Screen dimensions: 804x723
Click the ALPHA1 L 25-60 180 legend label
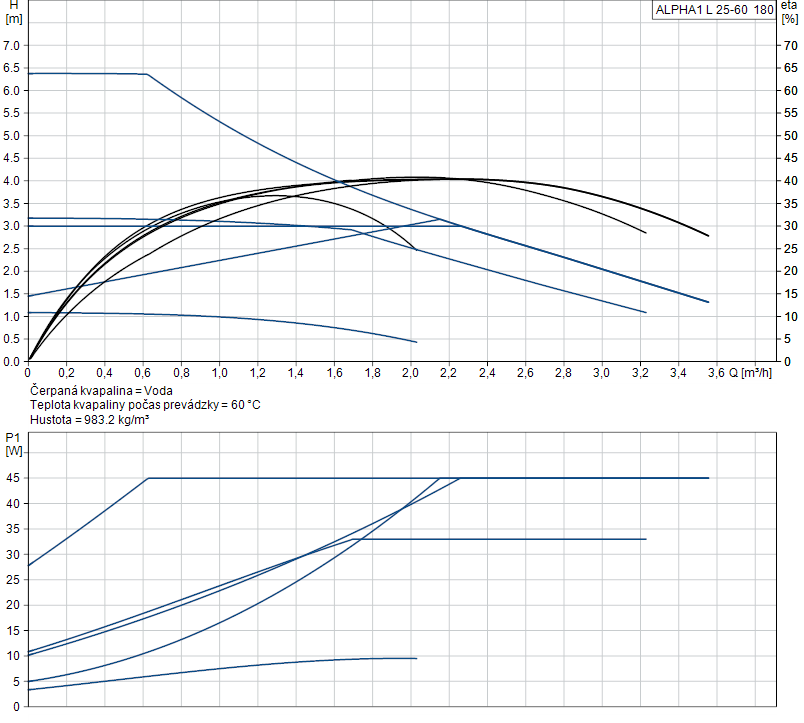point(713,11)
